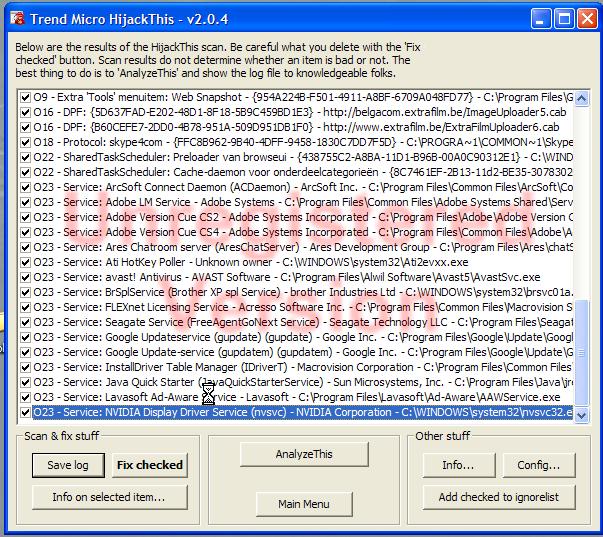Select the Adobe Version Cue CS4 row
The width and height of the screenshot is (603, 537).
(x=303, y=232)
